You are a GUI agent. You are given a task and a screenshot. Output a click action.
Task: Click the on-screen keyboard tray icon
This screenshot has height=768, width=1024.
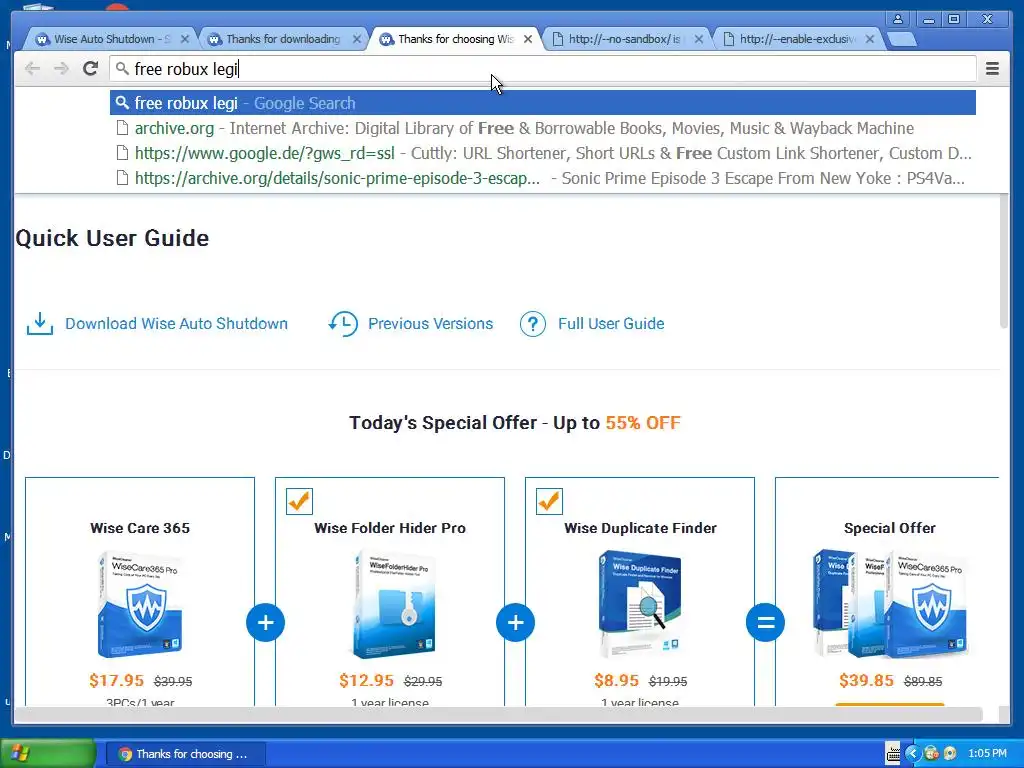click(x=892, y=754)
